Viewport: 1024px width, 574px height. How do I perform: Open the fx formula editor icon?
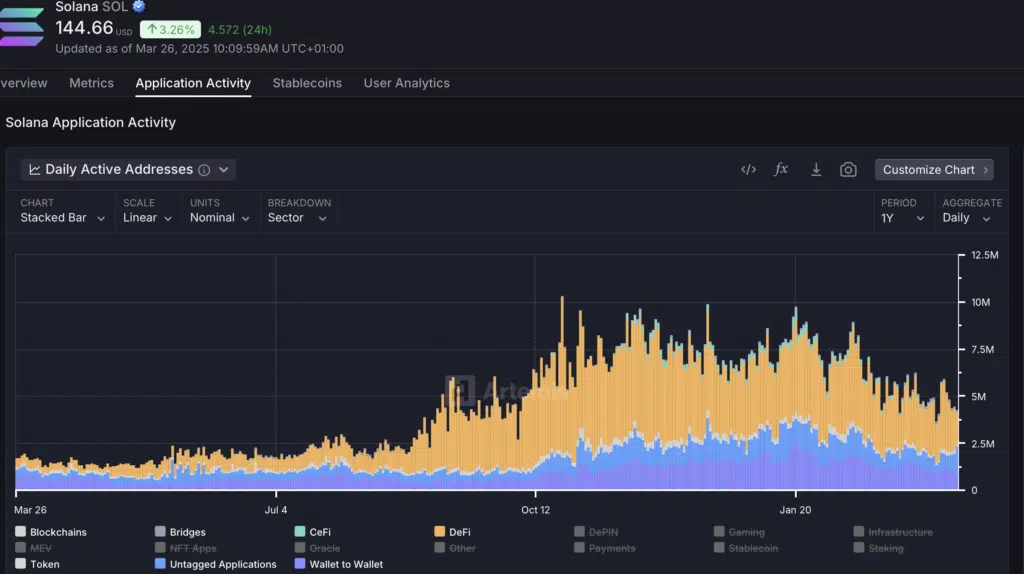pyautogui.click(x=781, y=170)
